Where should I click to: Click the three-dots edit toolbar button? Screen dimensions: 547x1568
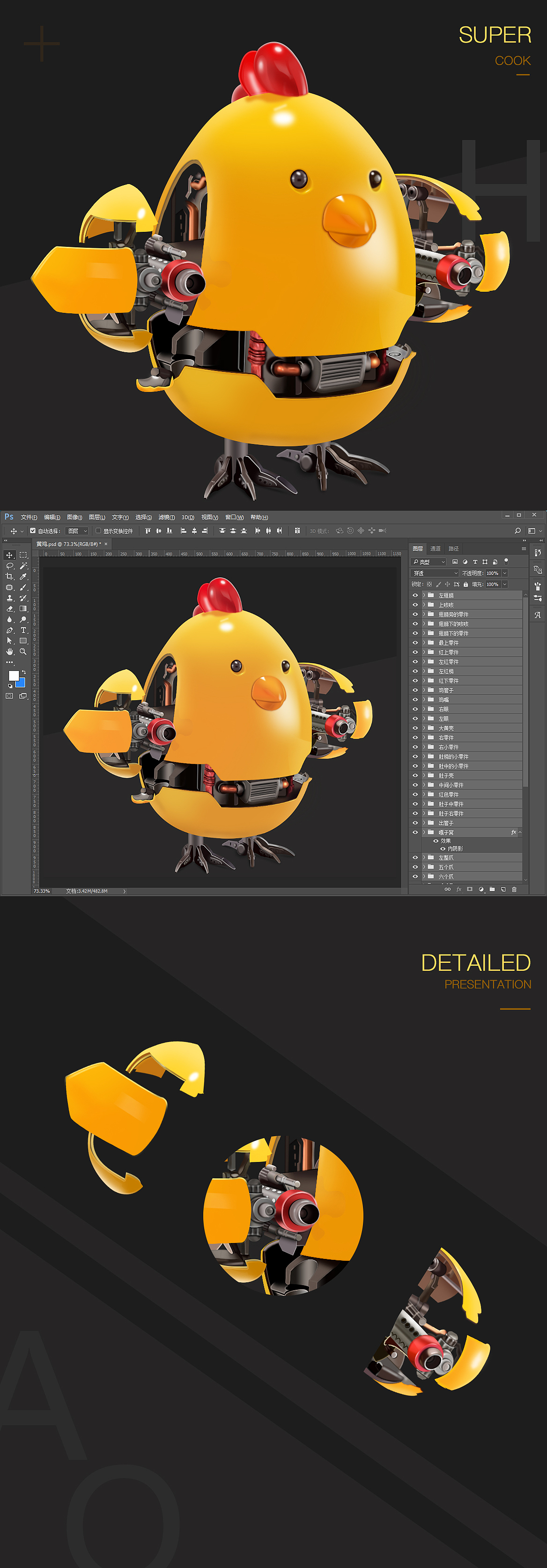coord(9,662)
